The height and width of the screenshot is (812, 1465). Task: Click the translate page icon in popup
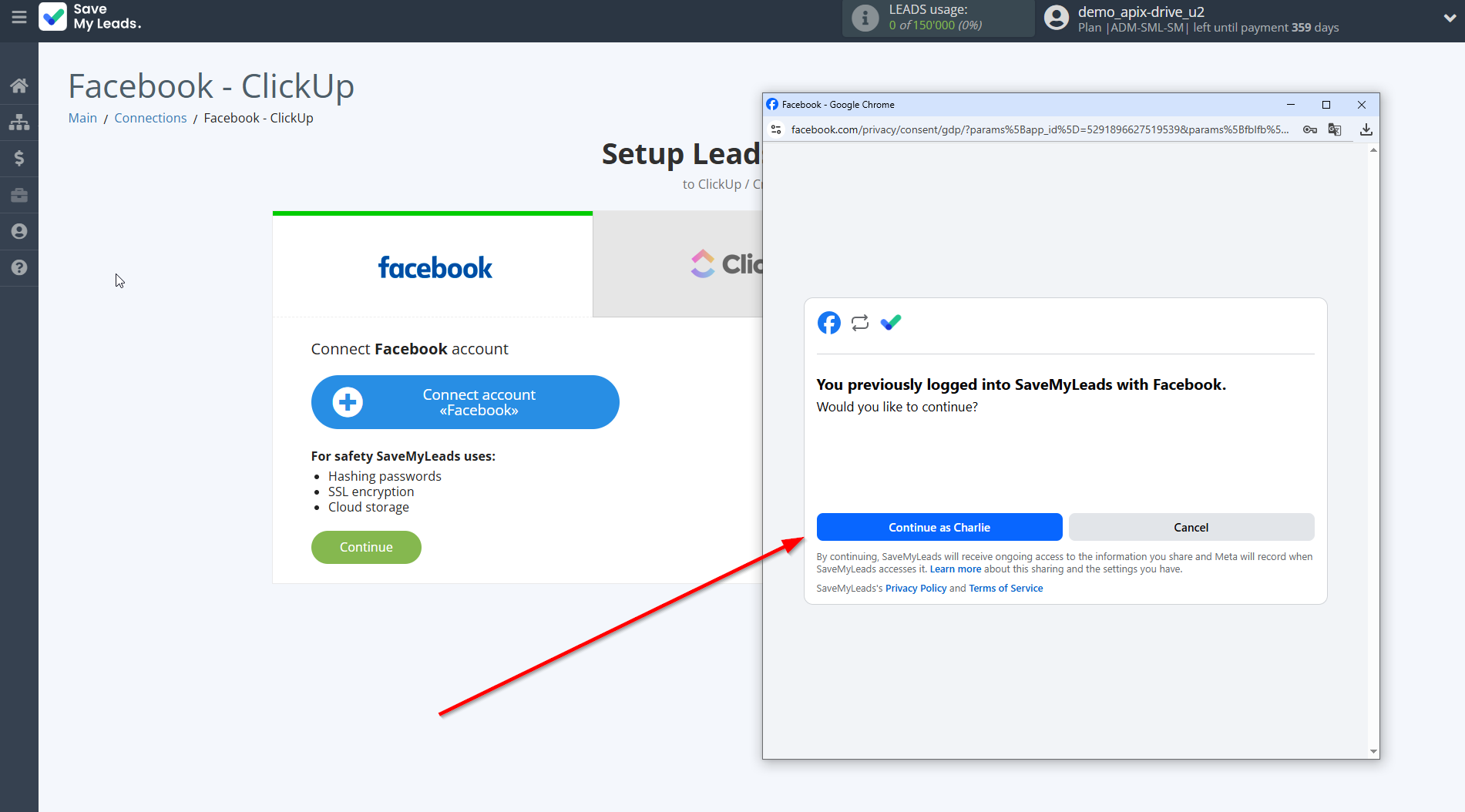1335,129
